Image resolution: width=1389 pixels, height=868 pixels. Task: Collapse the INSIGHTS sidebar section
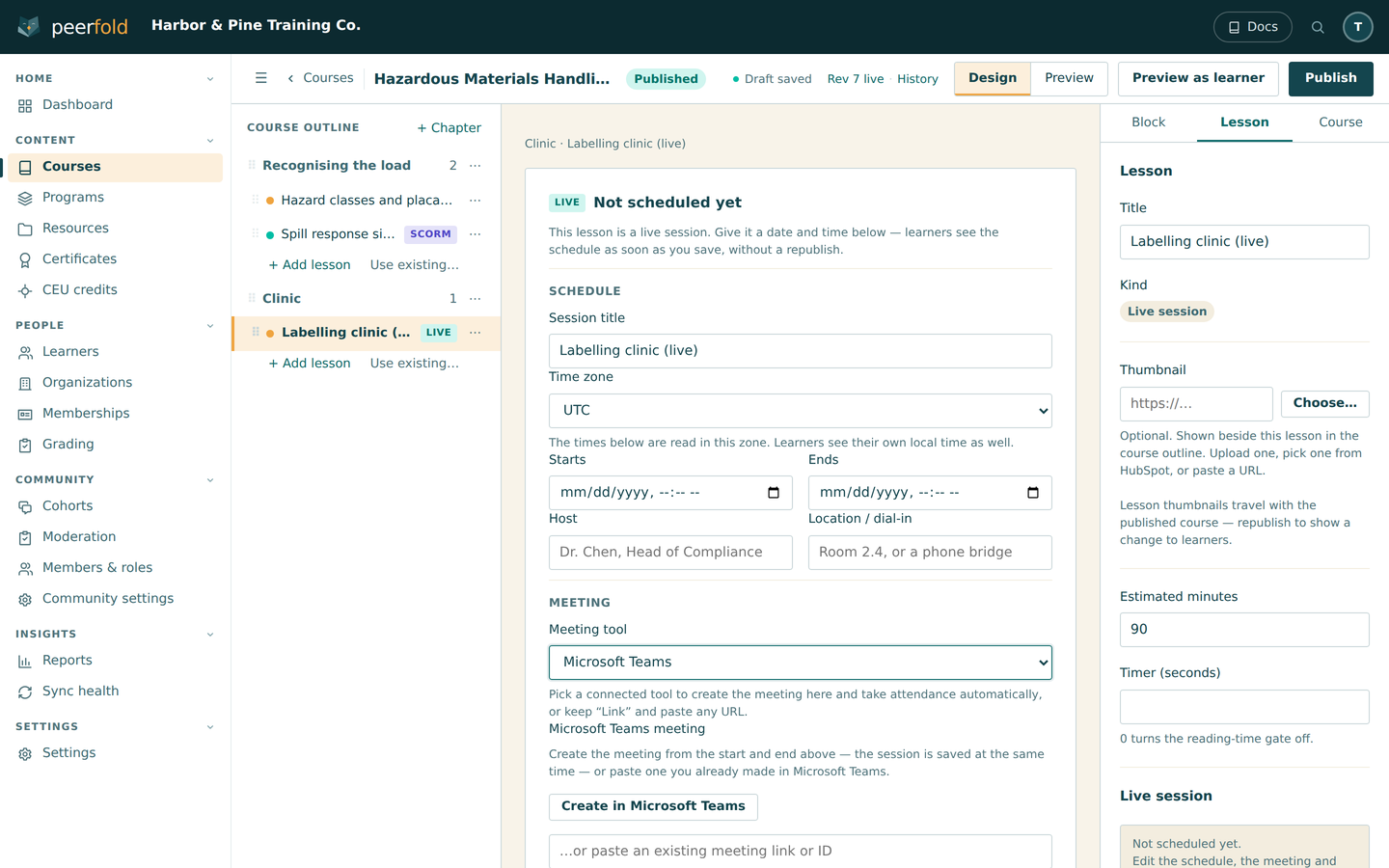click(210, 635)
